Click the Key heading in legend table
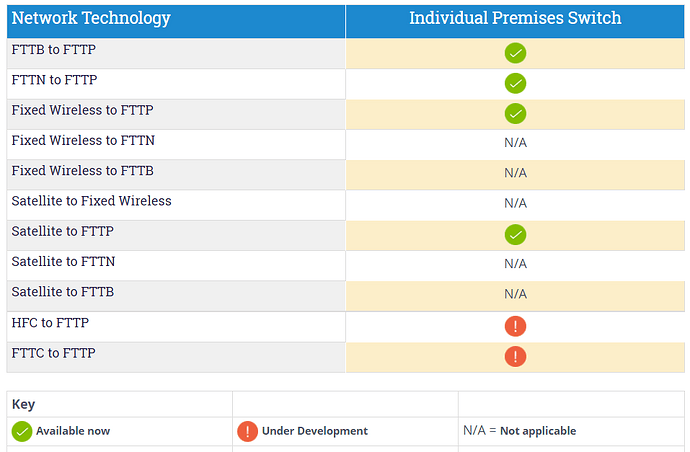The image size is (690, 452). [x=23, y=404]
